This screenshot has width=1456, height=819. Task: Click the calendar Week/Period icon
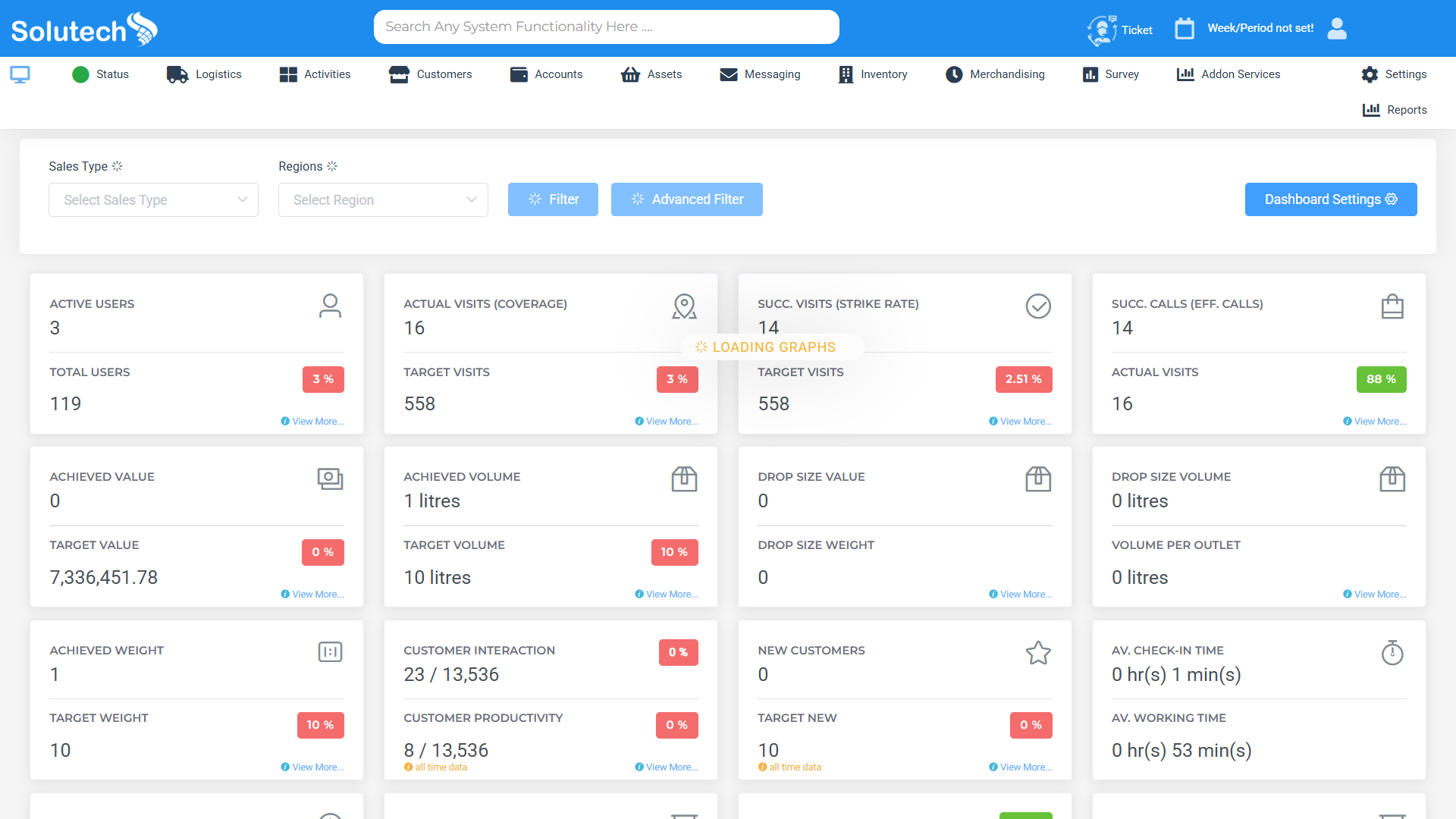point(1184,29)
